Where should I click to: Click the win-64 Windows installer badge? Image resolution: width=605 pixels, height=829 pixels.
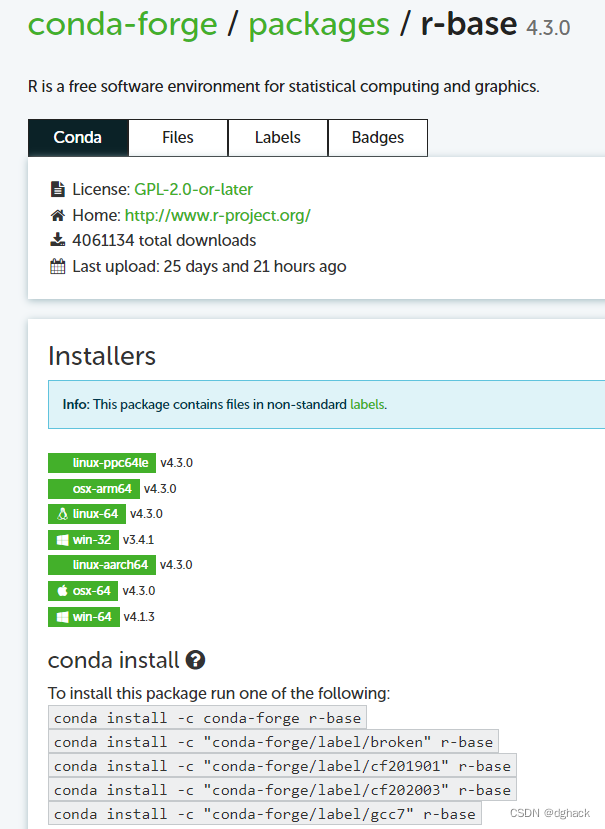click(x=83, y=616)
